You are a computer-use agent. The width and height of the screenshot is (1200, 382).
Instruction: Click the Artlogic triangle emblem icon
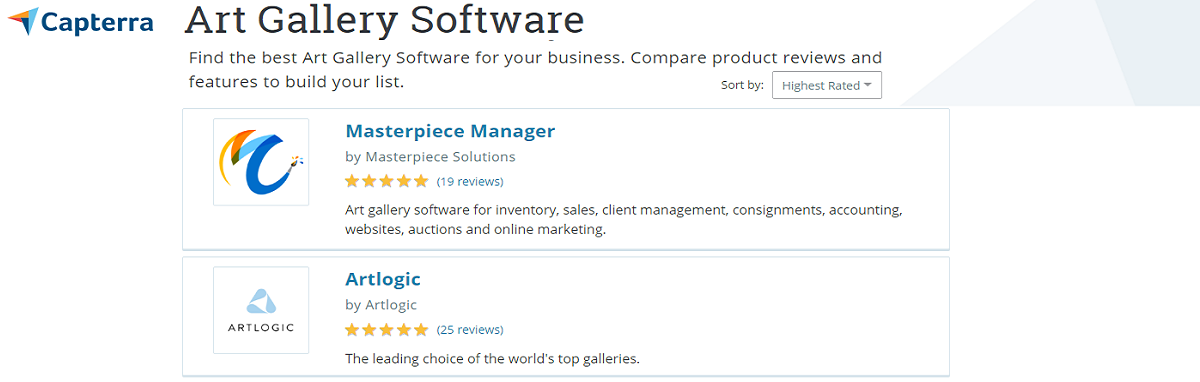[x=261, y=301]
